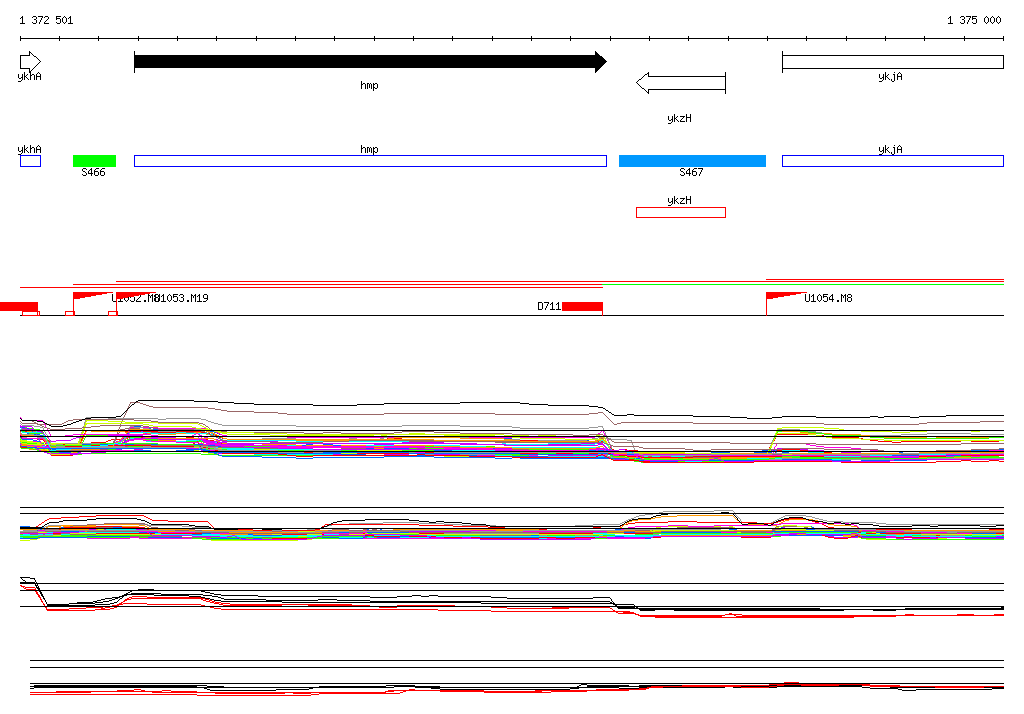
Task: Click the red D711 downshift block
Action: 582,306
